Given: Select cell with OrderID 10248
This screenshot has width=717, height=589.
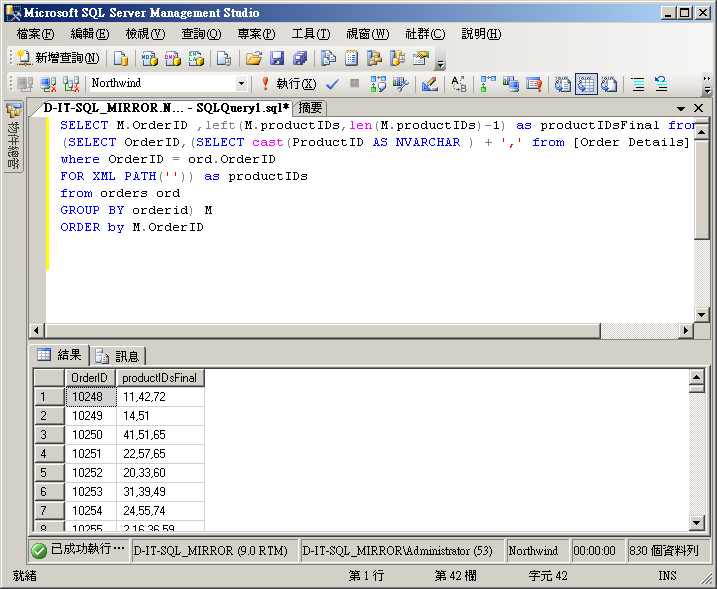Looking at the screenshot, I should (91, 397).
